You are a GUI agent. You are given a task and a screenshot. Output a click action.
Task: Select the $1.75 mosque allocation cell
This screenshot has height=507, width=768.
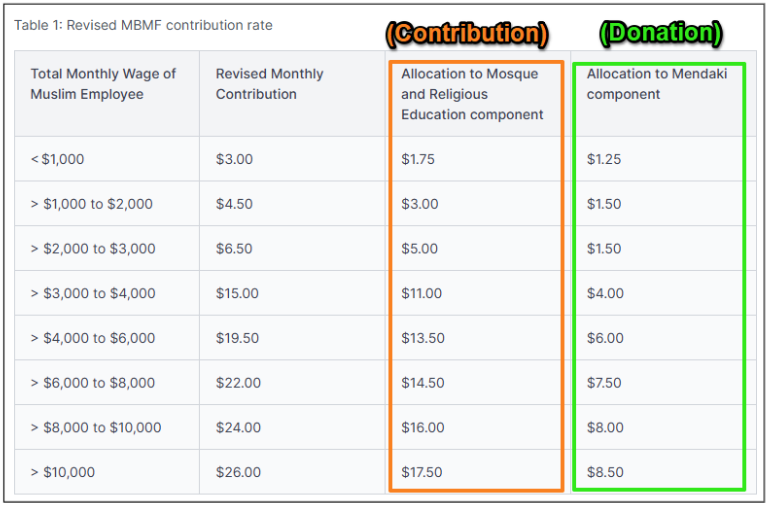pyautogui.click(x=418, y=159)
